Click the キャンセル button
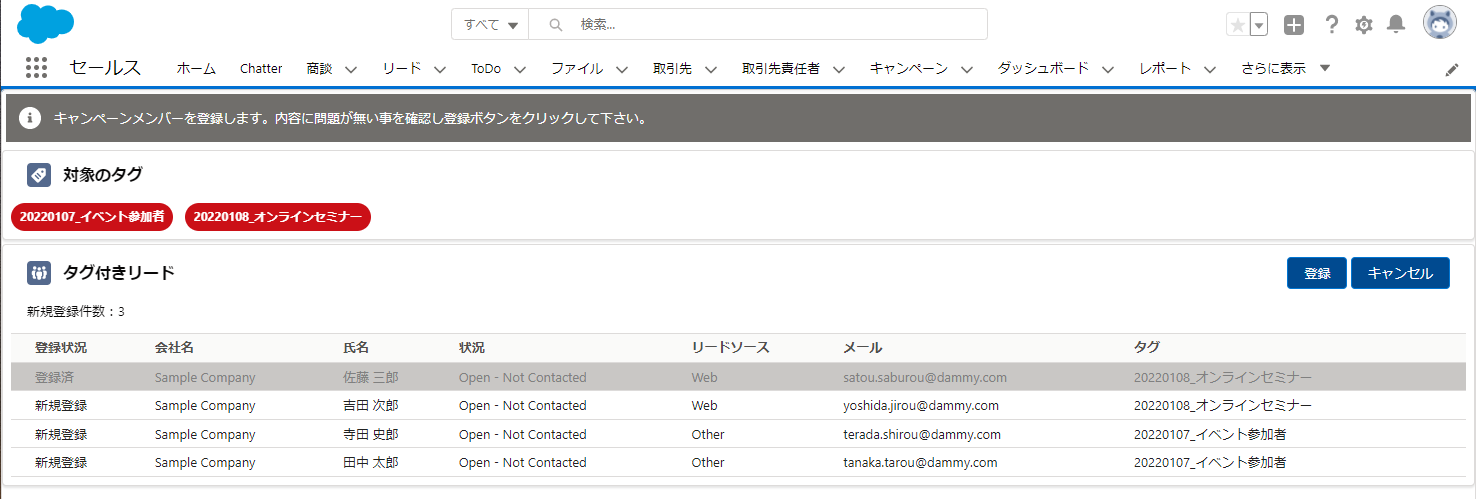1476x499 pixels. pyautogui.click(x=1400, y=273)
